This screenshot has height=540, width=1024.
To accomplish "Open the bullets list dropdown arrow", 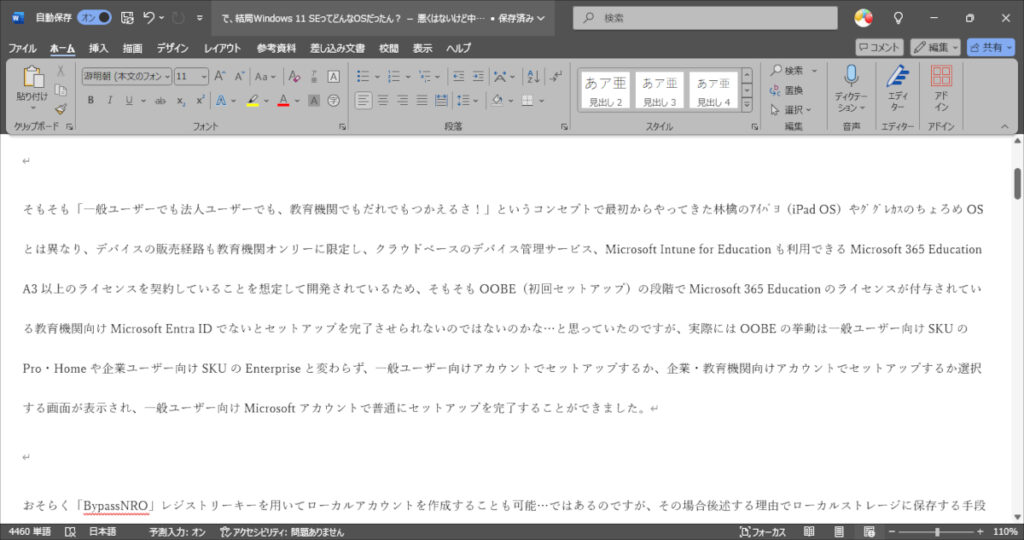I will pos(377,77).
